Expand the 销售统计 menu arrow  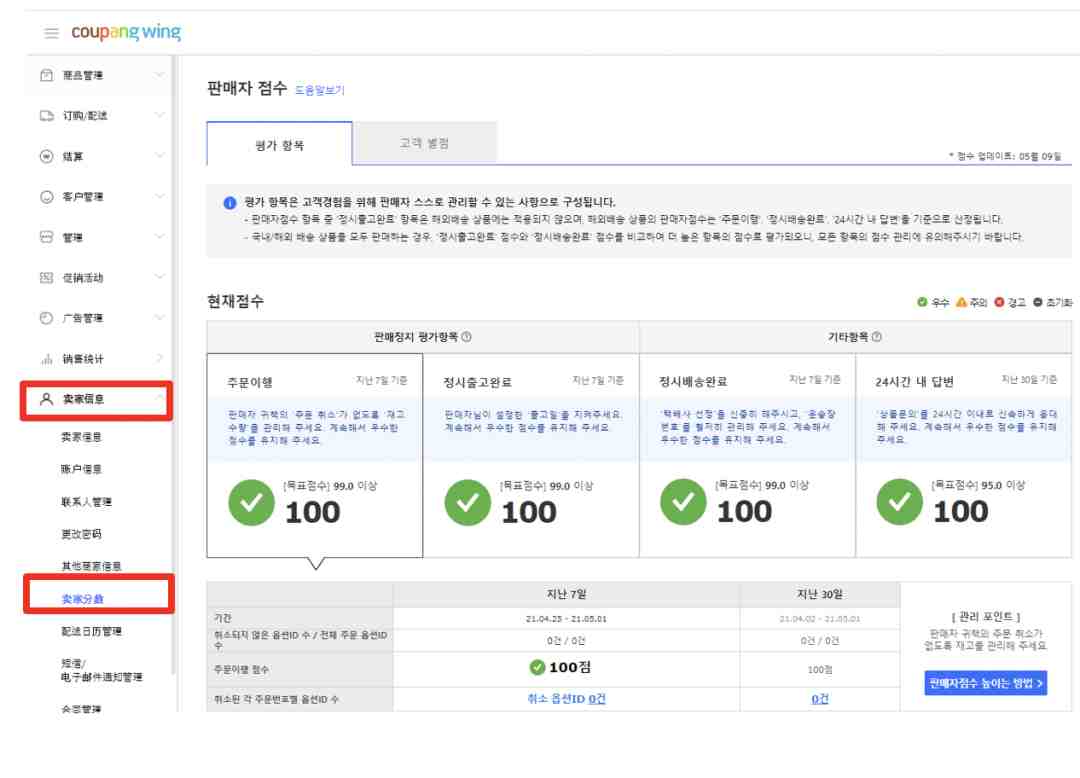coord(160,358)
